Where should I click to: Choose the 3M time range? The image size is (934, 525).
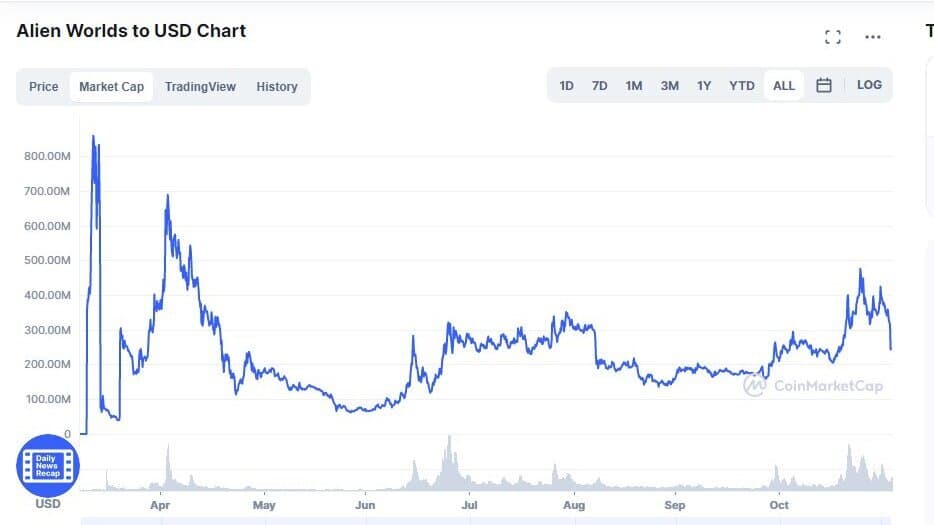(x=670, y=86)
